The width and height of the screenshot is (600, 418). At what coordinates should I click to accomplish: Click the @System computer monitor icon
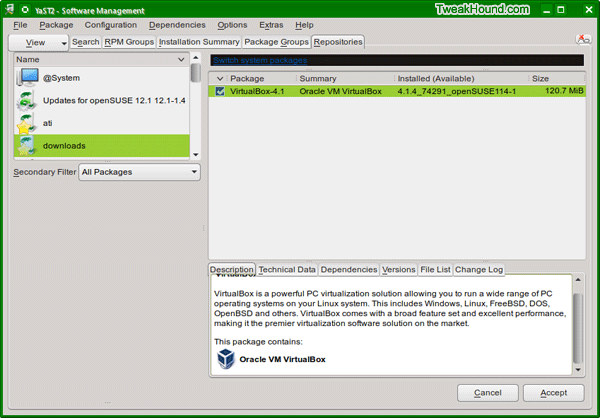tap(28, 78)
